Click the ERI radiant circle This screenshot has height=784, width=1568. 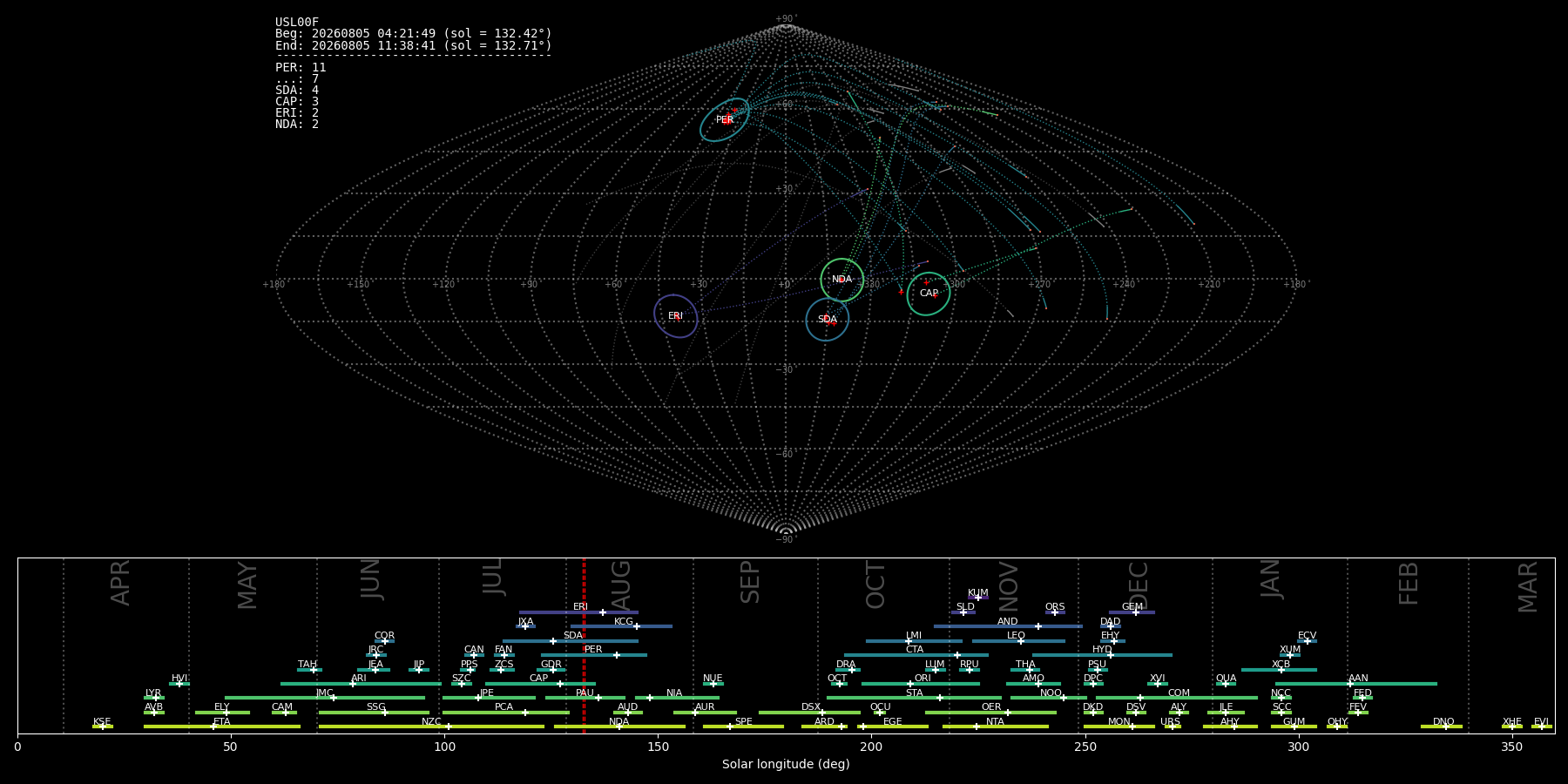[676, 316]
